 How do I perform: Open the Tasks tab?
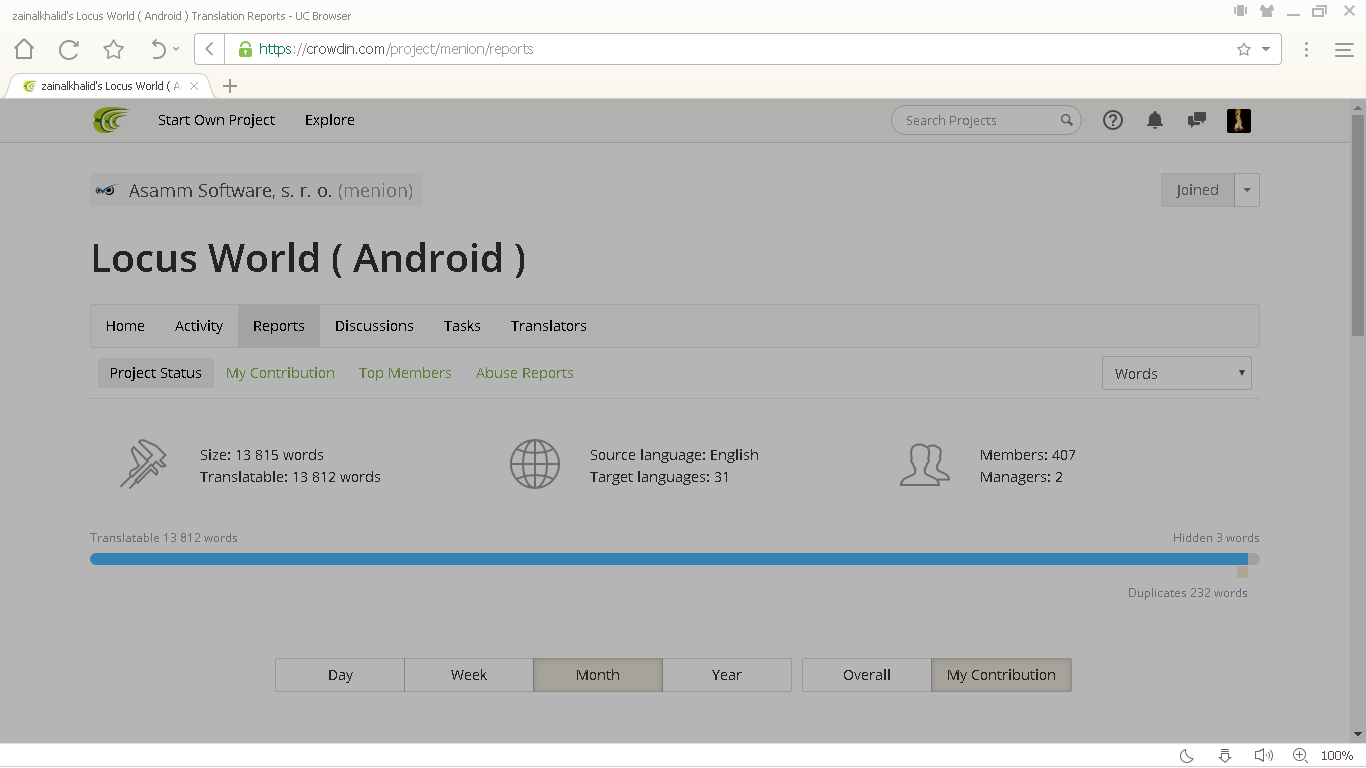pos(462,326)
